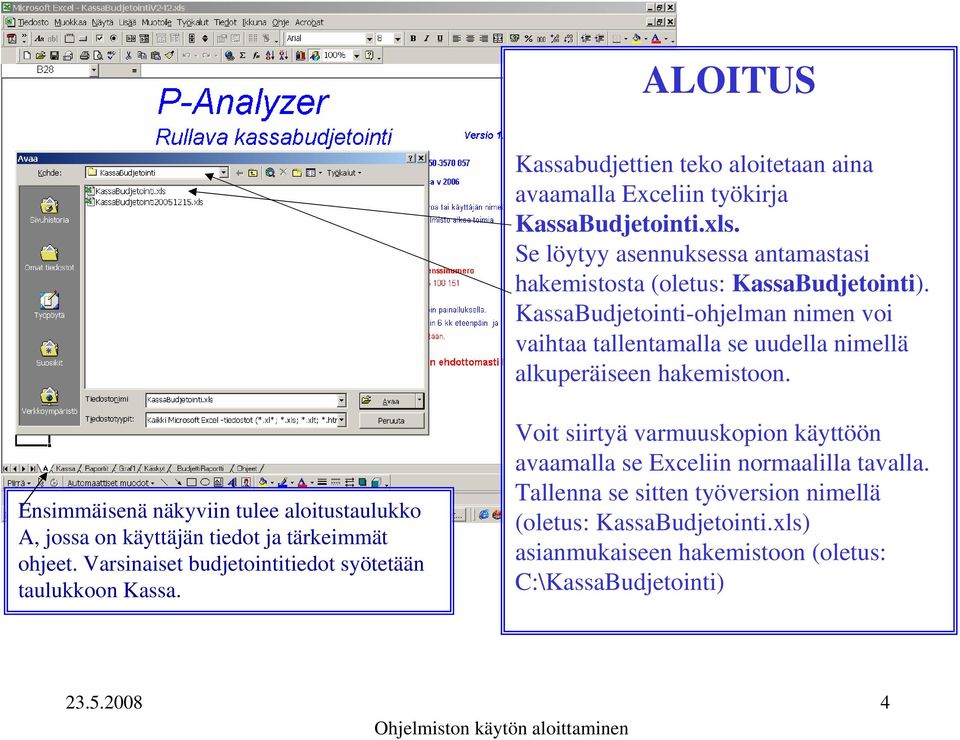Open the 100% zoom dropdown
The height and width of the screenshot is (740, 960).
pos(356,56)
